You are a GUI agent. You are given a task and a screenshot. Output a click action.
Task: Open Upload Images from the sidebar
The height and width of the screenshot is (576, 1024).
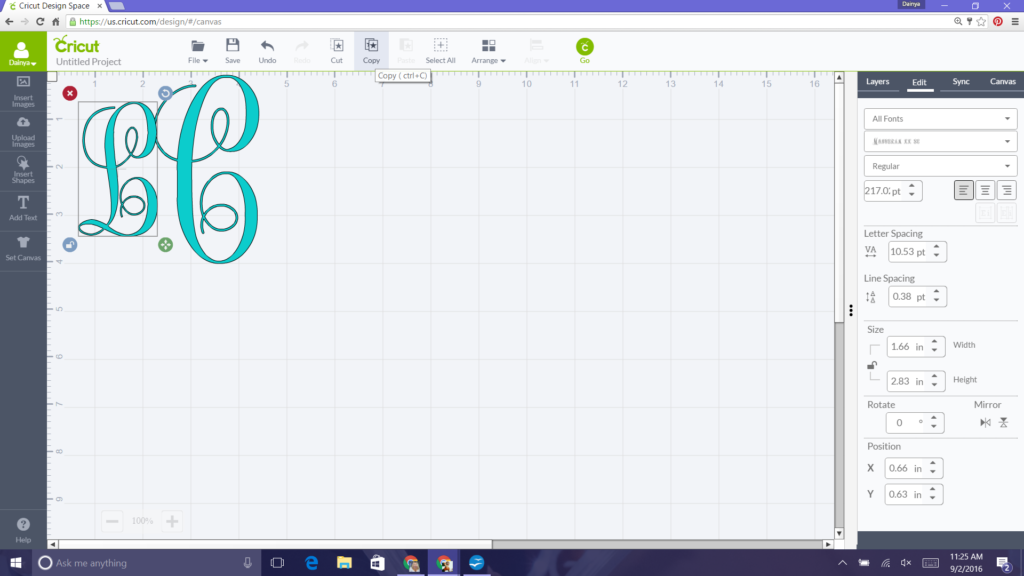coord(23,131)
